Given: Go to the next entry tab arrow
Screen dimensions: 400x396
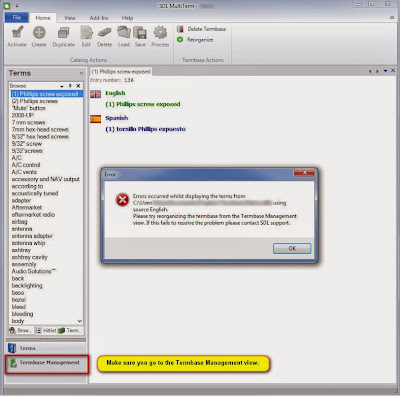Looking at the screenshot, I should [377, 71].
